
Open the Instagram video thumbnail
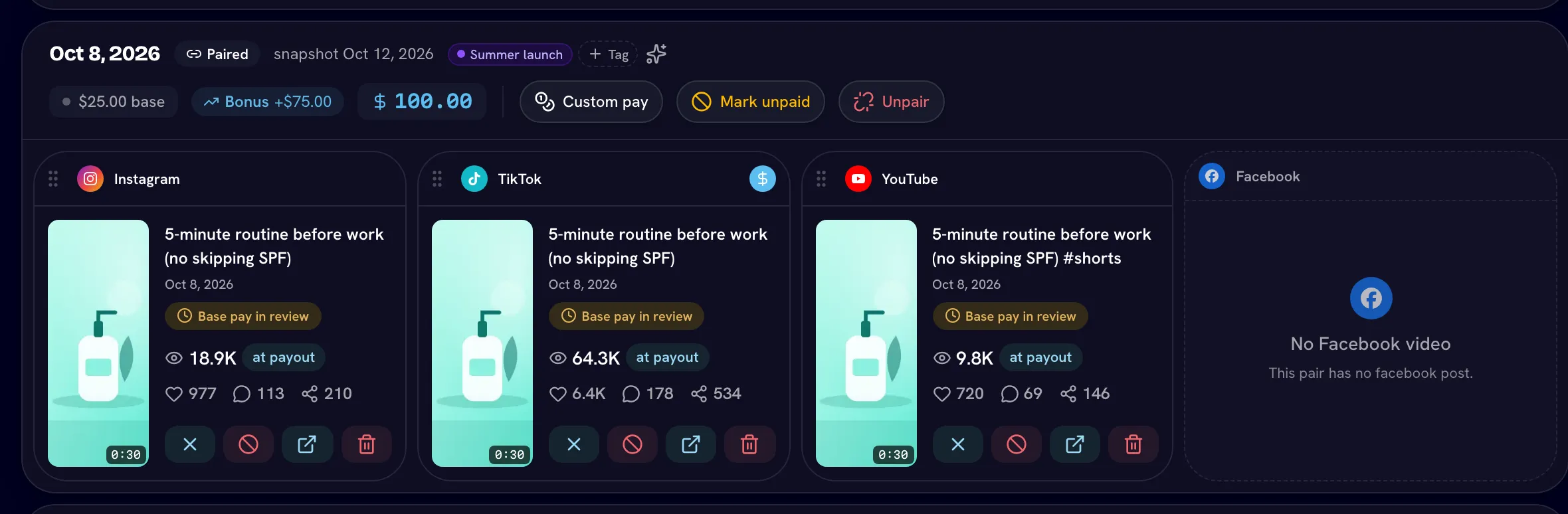[98, 343]
